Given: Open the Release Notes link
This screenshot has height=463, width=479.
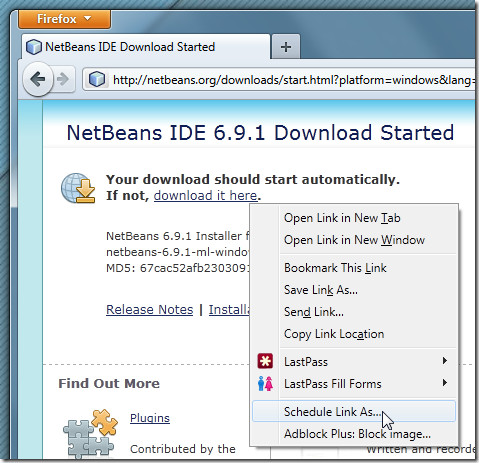Looking at the screenshot, I should click(x=149, y=310).
